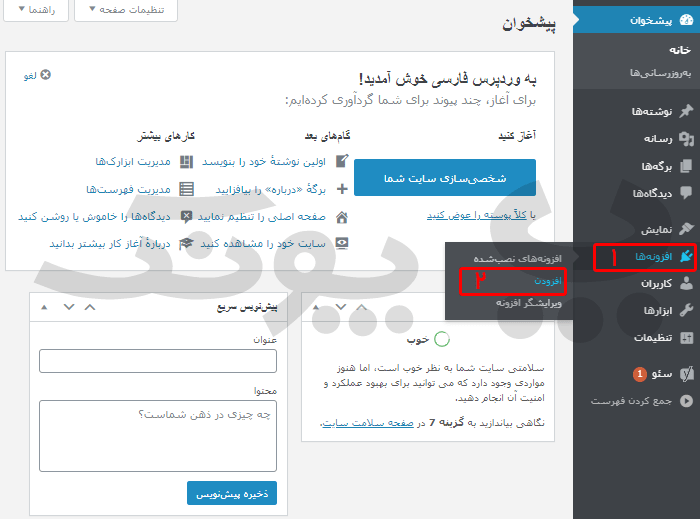
Task: Open the نوشته‌ها posts menu
Action: [652, 112]
